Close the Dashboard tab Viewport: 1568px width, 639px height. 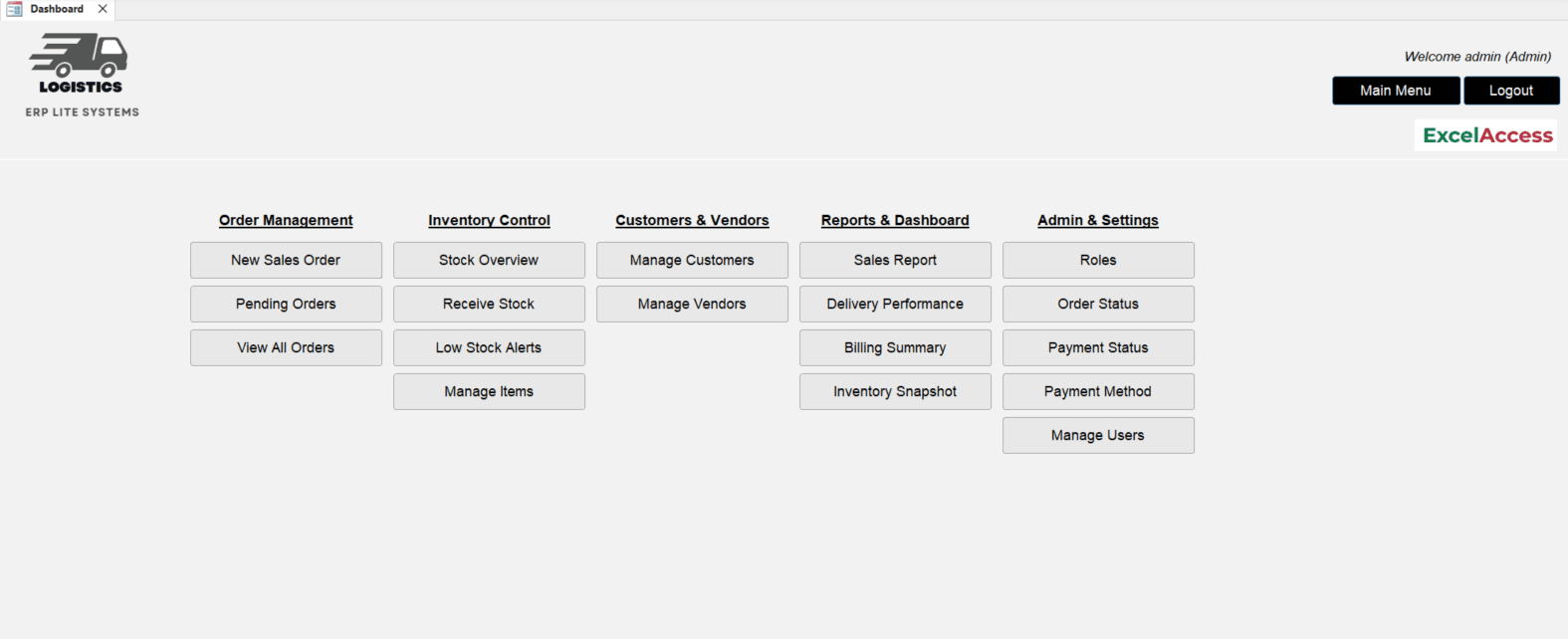pyautogui.click(x=101, y=9)
